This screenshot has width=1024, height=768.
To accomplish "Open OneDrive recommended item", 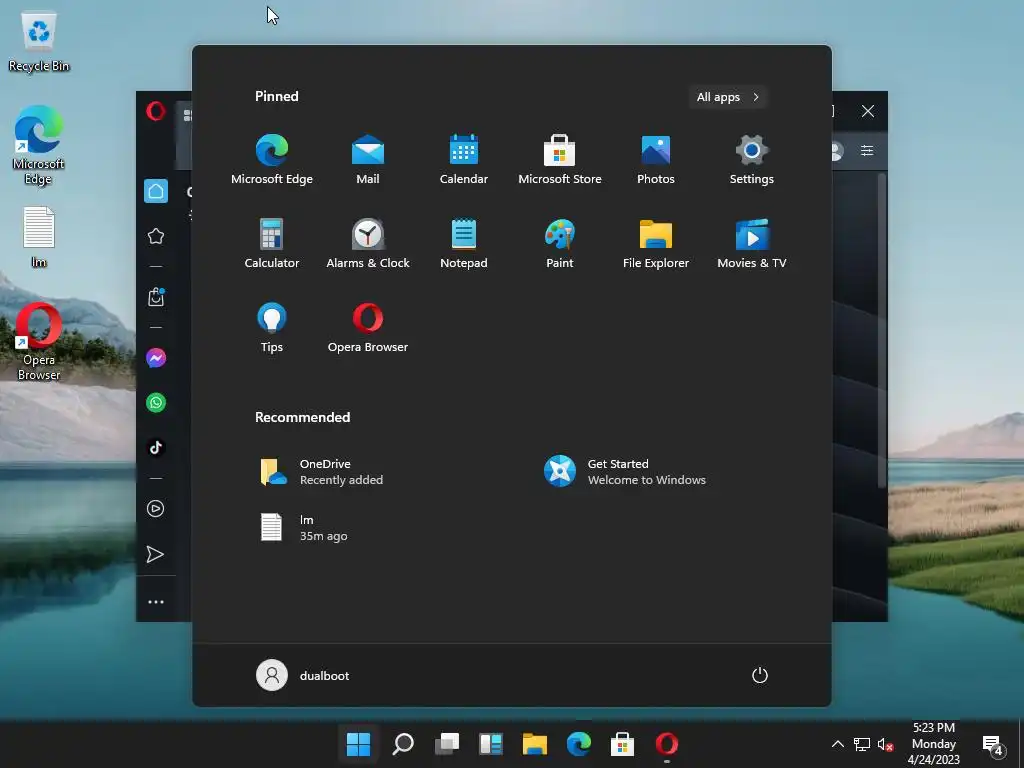I will point(322,472).
